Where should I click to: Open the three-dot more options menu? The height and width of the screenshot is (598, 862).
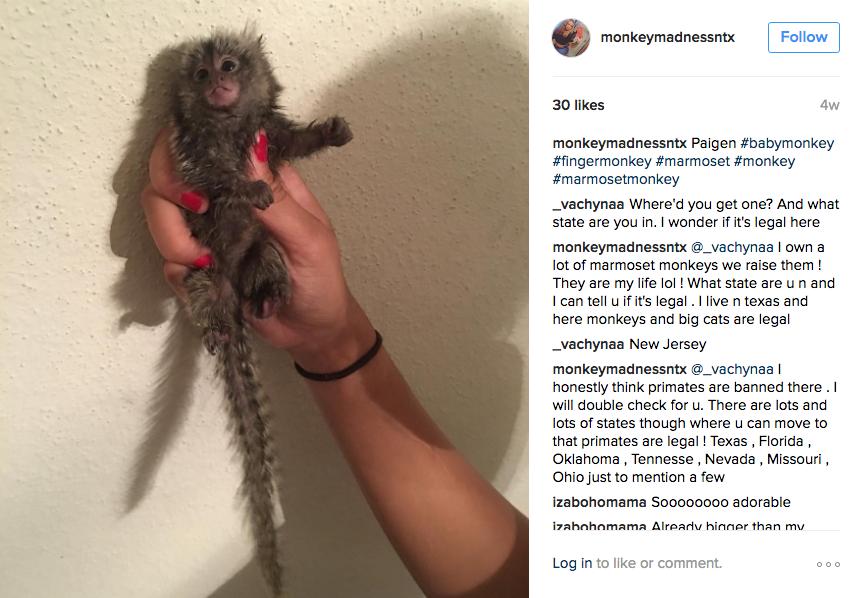[x=828, y=564]
